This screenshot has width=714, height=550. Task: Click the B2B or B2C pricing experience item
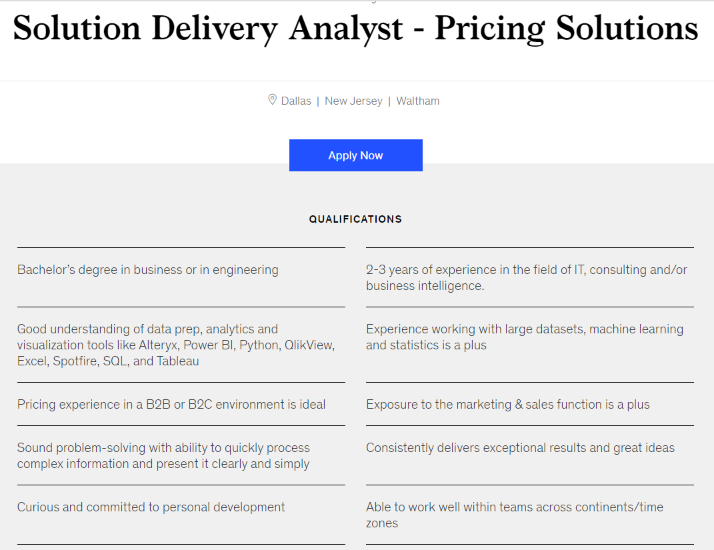(x=171, y=404)
